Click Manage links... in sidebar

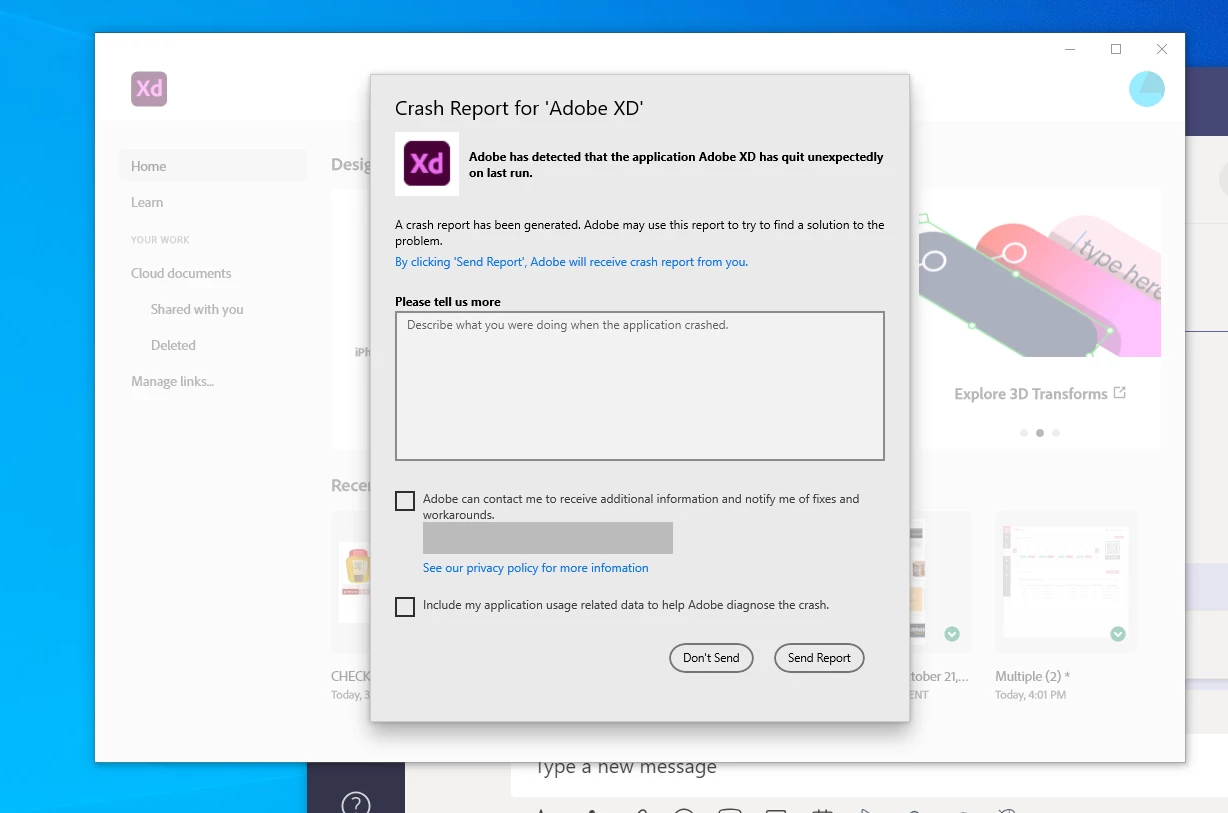172,381
